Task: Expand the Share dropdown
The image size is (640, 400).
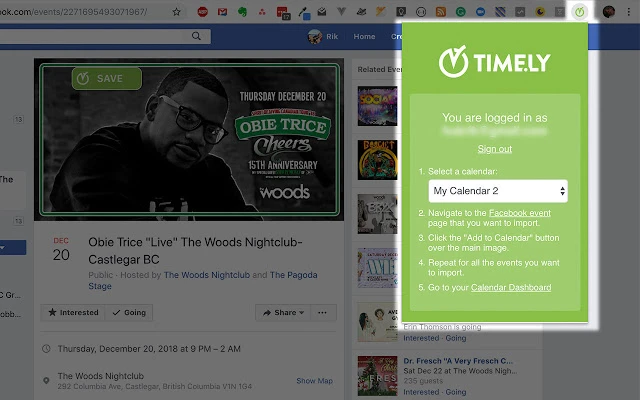Action: [x=279, y=313]
